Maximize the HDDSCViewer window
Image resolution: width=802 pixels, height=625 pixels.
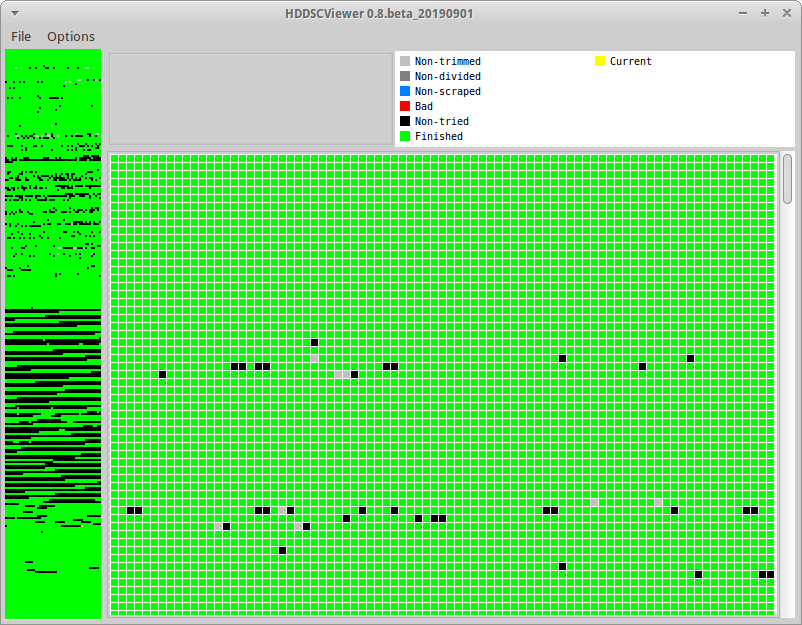[765, 13]
